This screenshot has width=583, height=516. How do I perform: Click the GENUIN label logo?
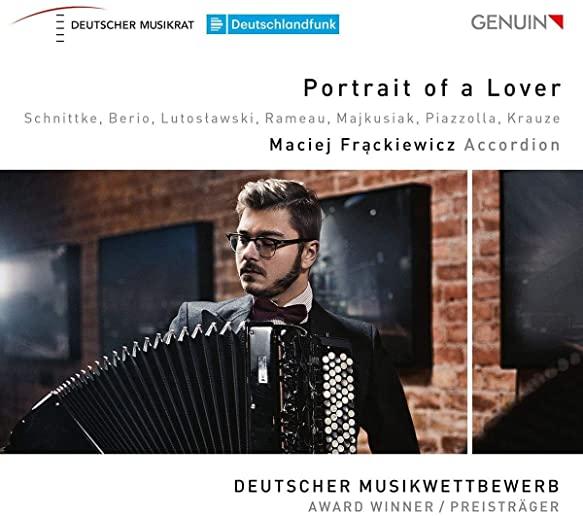[x=517, y=22]
